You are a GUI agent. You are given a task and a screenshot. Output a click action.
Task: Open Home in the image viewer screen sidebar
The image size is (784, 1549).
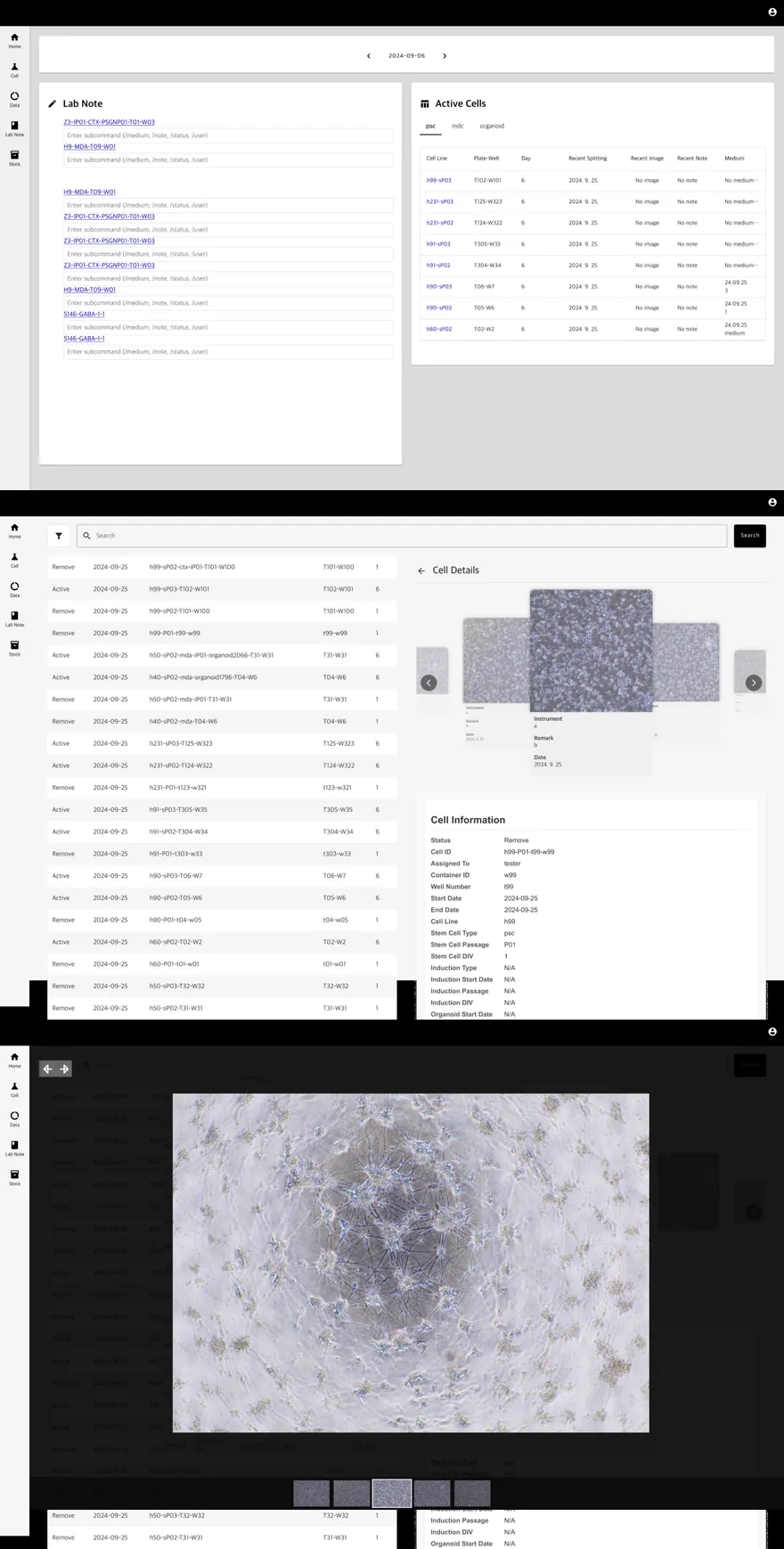pyautogui.click(x=14, y=1060)
